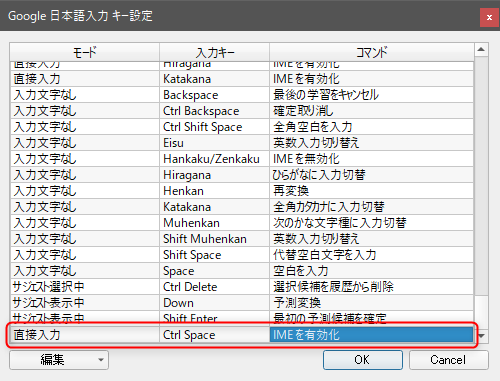Image resolution: width=500 pixels, height=381 pixels.
Task: Select 入力文字なし mode cell in Henkan row
Action: [x=85, y=191]
